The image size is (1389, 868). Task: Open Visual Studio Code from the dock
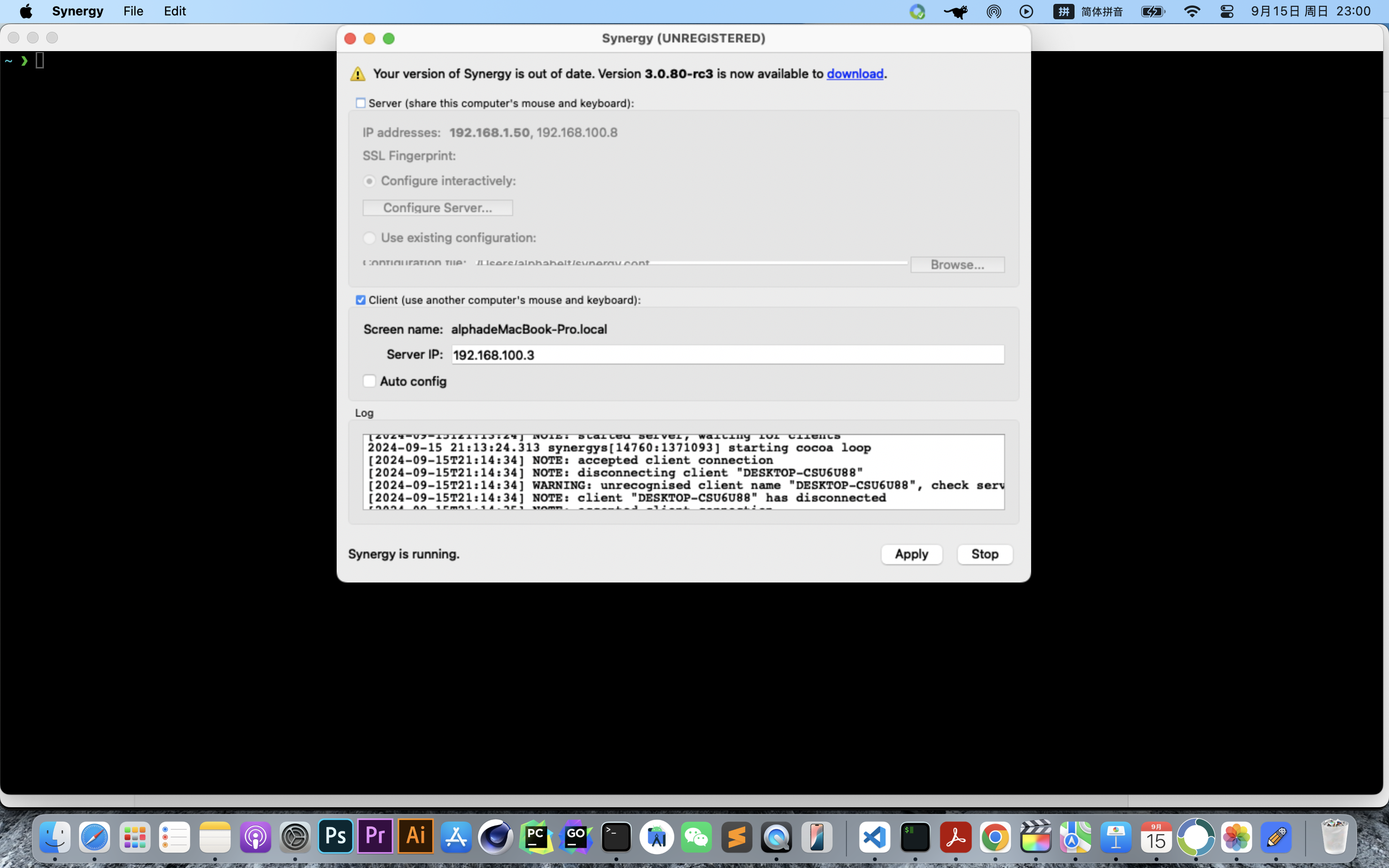(x=875, y=837)
